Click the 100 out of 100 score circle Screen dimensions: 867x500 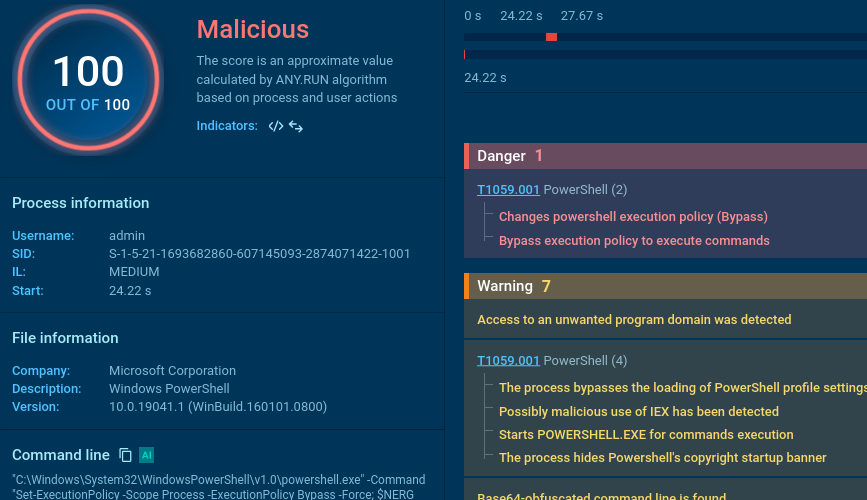pyautogui.click(x=88, y=80)
